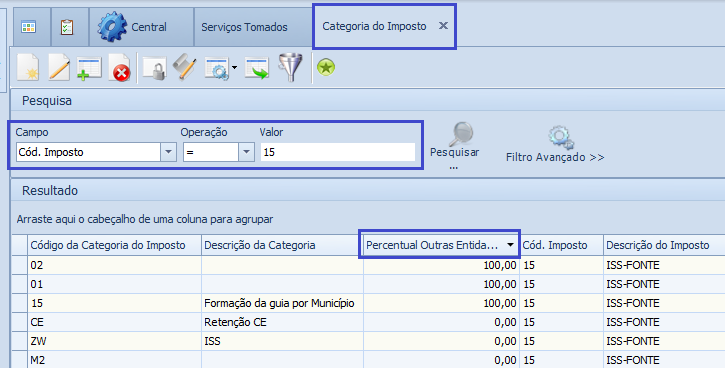Select the CE category code cell
The width and height of the screenshot is (725, 368).
pyautogui.click(x=114, y=322)
